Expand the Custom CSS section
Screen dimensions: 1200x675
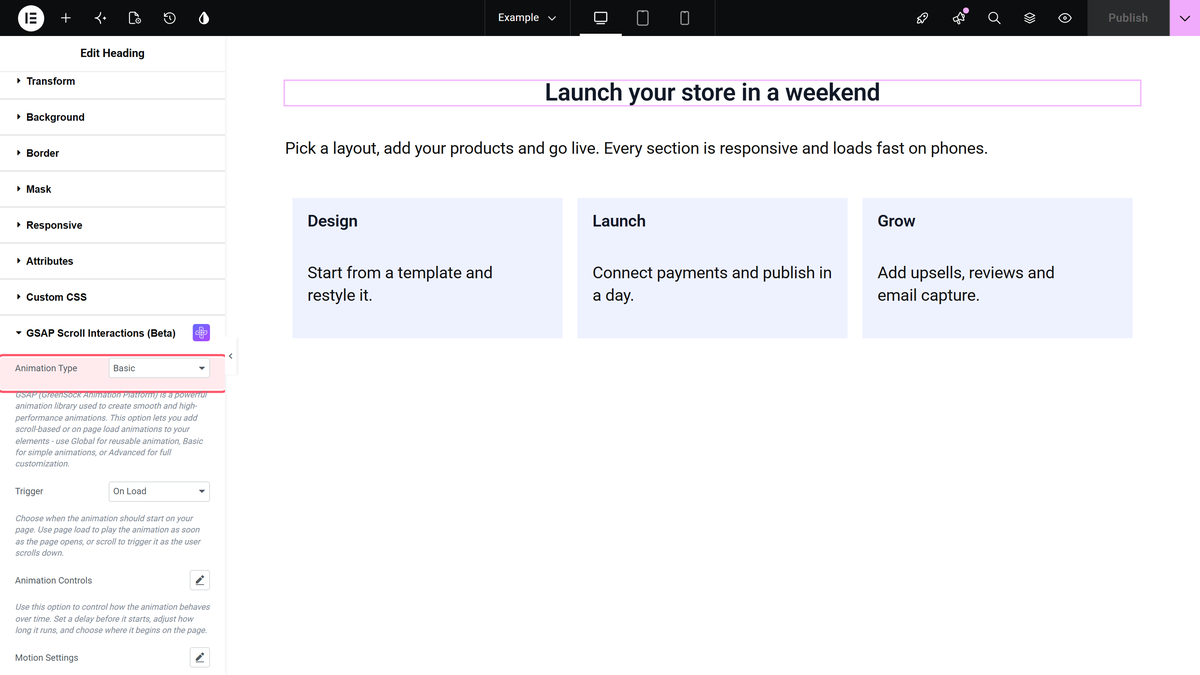point(112,297)
